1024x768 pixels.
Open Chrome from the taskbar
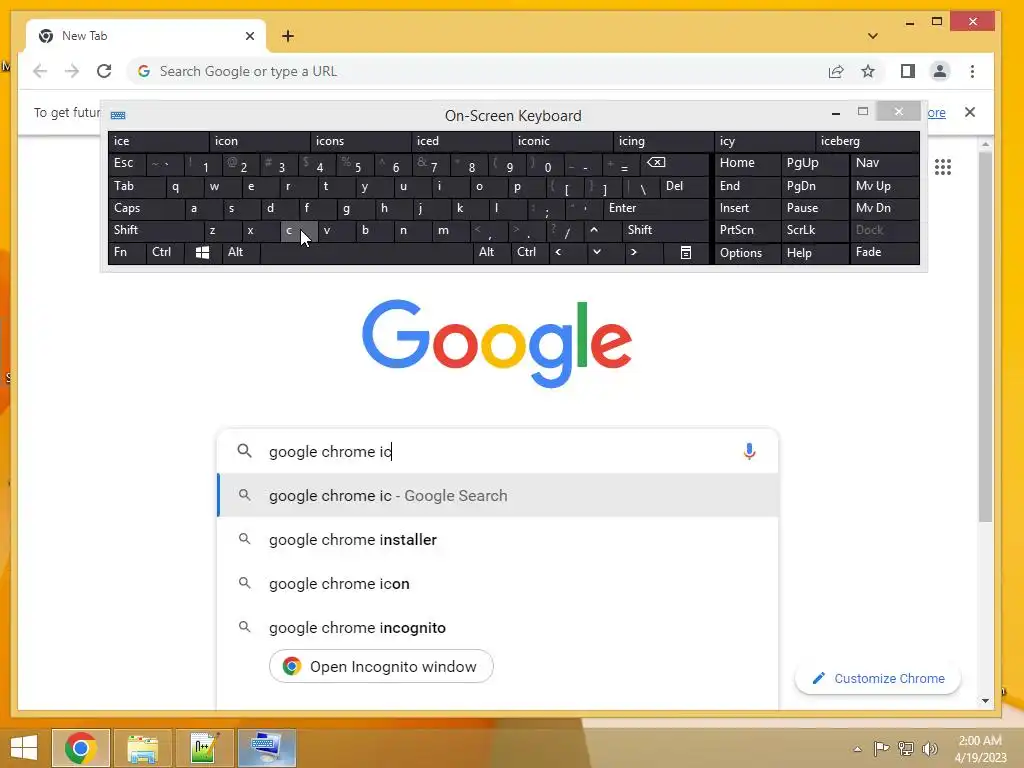[80, 748]
